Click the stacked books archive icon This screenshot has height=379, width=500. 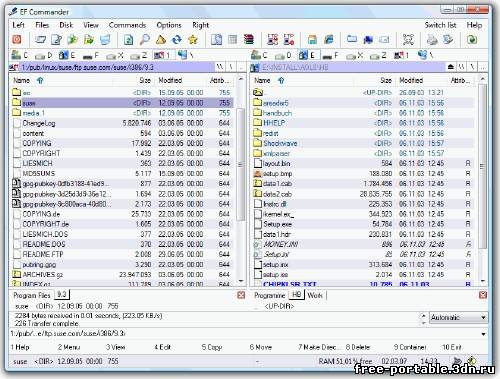coord(249,40)
